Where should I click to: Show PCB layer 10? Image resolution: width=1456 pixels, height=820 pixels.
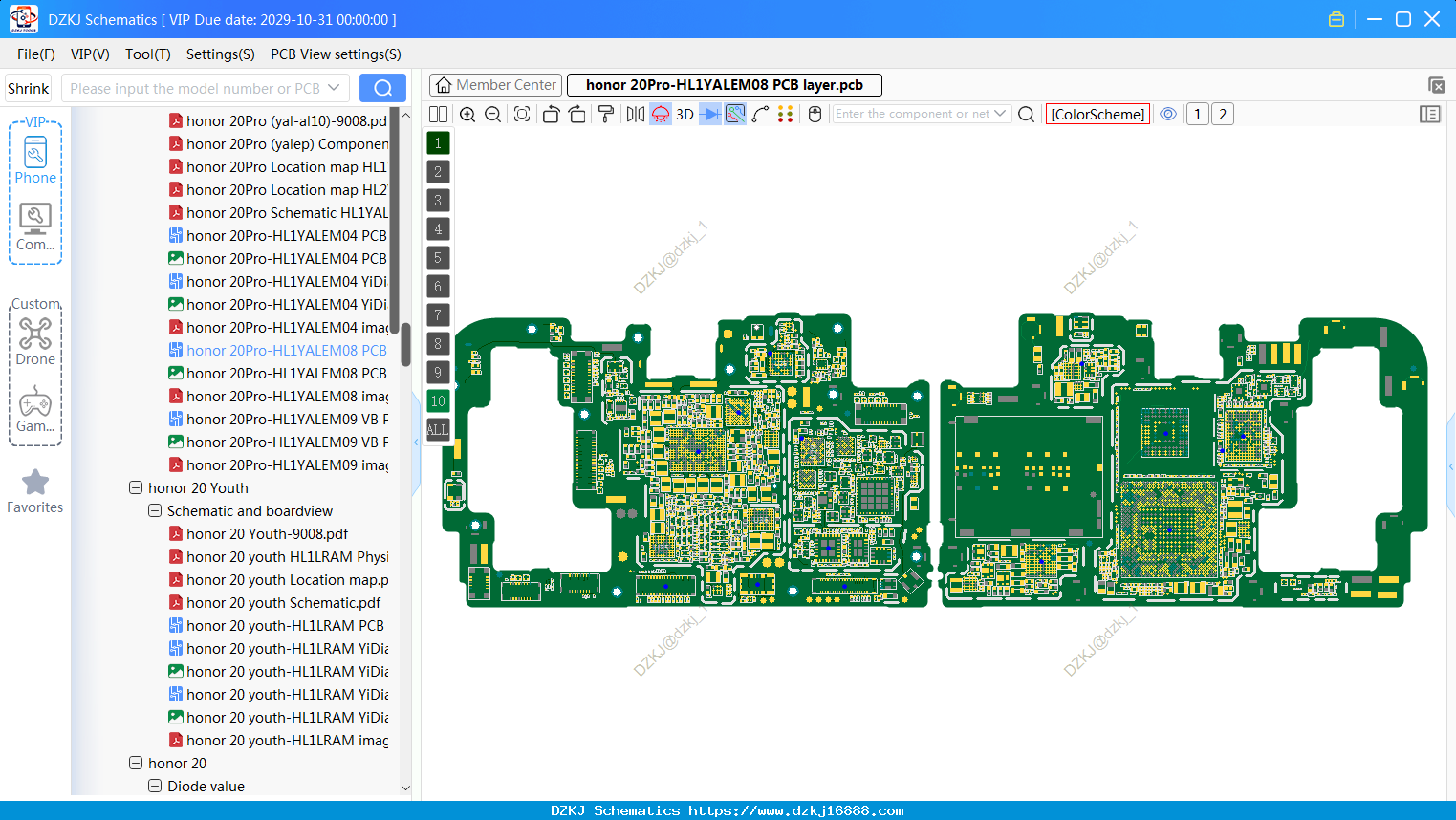[438, 401]
